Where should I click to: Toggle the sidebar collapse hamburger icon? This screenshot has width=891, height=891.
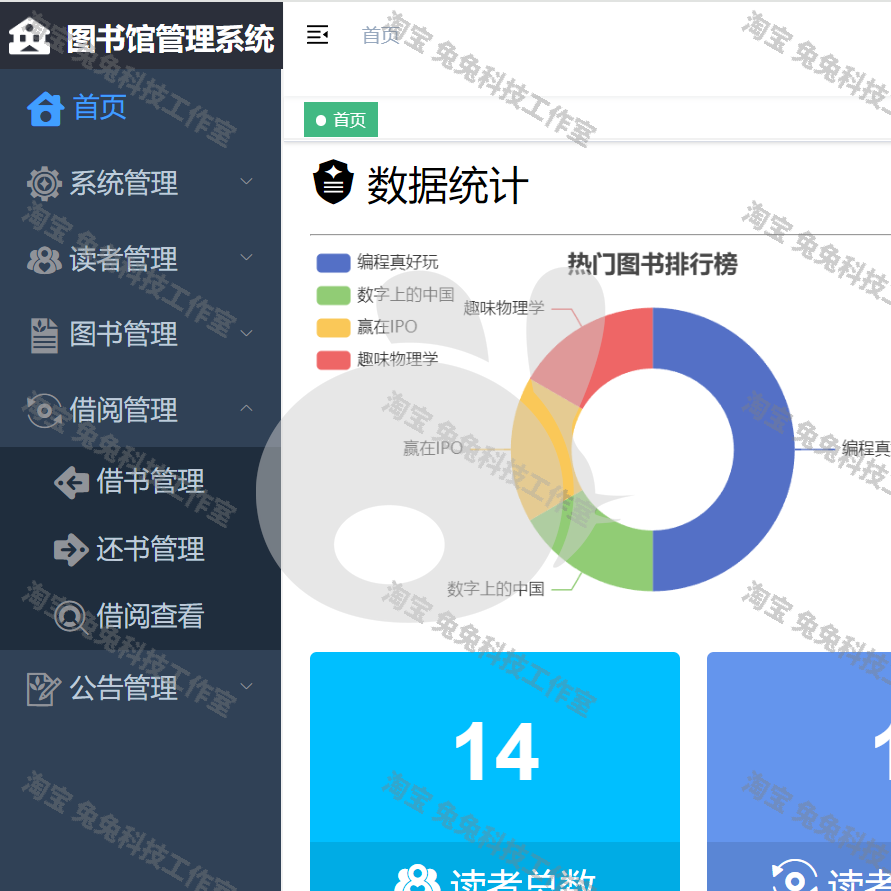317,35
